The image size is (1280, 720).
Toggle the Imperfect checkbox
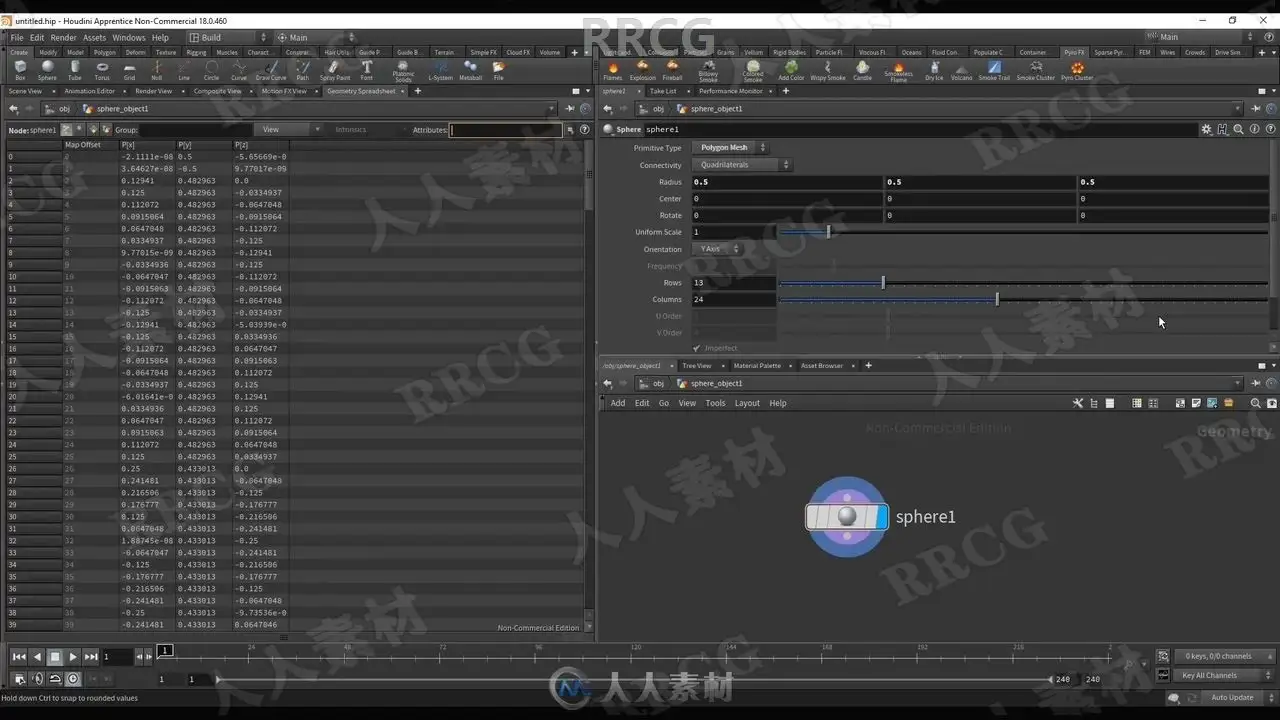click(697, 348)
